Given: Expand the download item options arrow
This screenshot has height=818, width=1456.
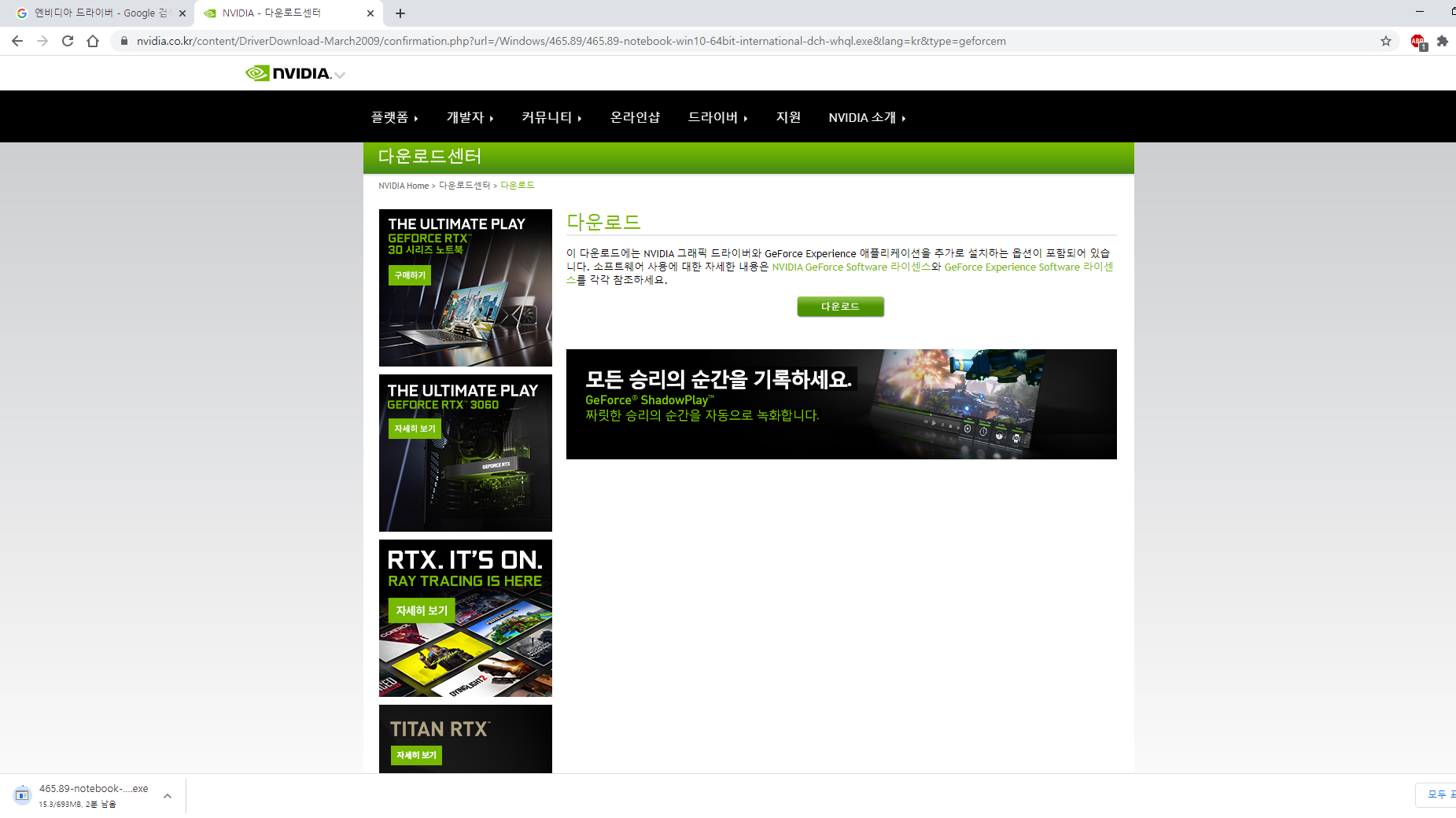Looking at the screenshot, I should click(x=168, y=796).
